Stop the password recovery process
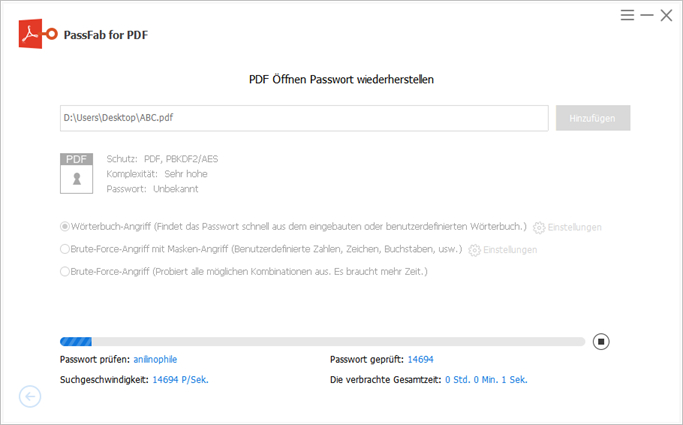 (601, 341)
